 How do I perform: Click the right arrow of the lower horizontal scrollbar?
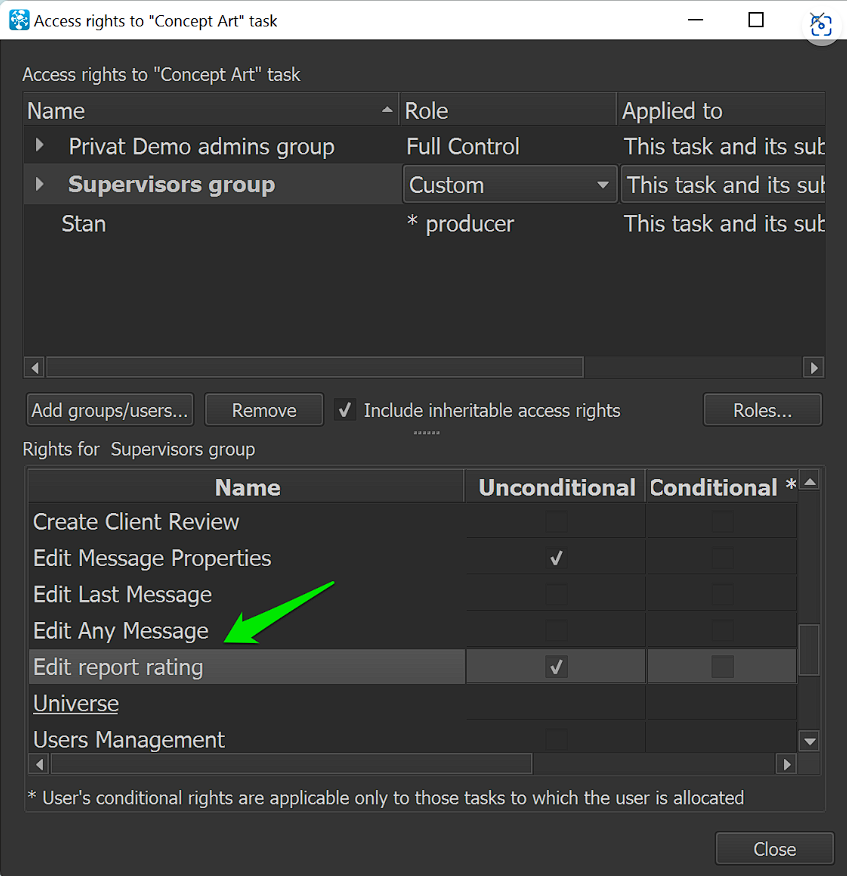pyautogui.click(x=787, y=764)
